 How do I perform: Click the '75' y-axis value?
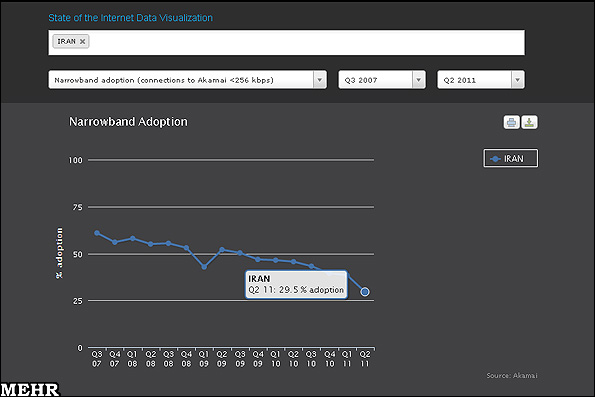click(x=77, y=207)
